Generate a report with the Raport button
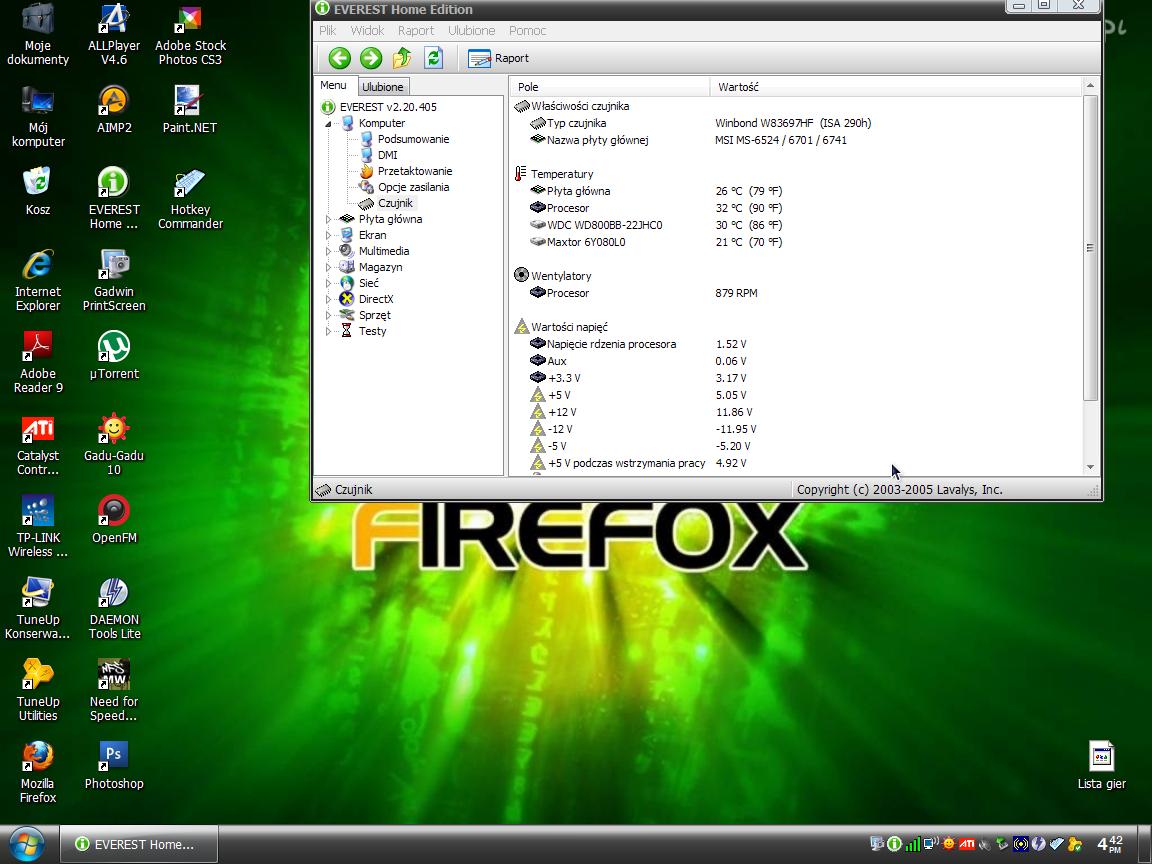This screenshot has height=864, width=1152. click(498, 58)
